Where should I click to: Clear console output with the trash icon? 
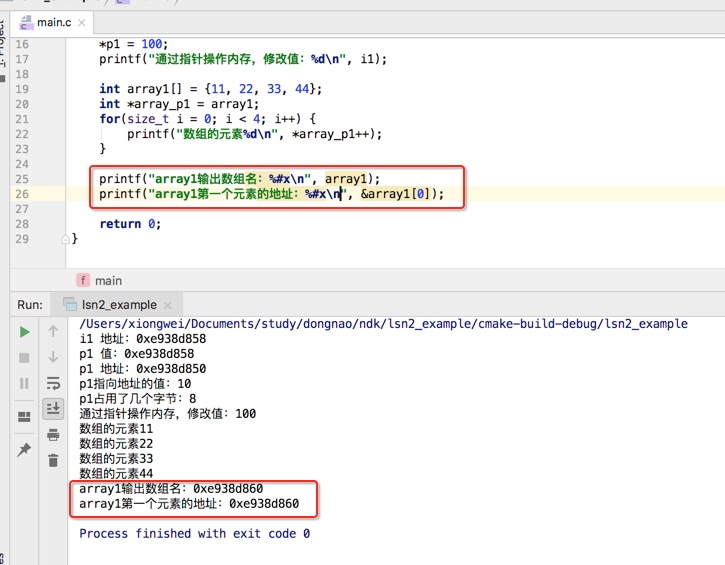[53, 460]
